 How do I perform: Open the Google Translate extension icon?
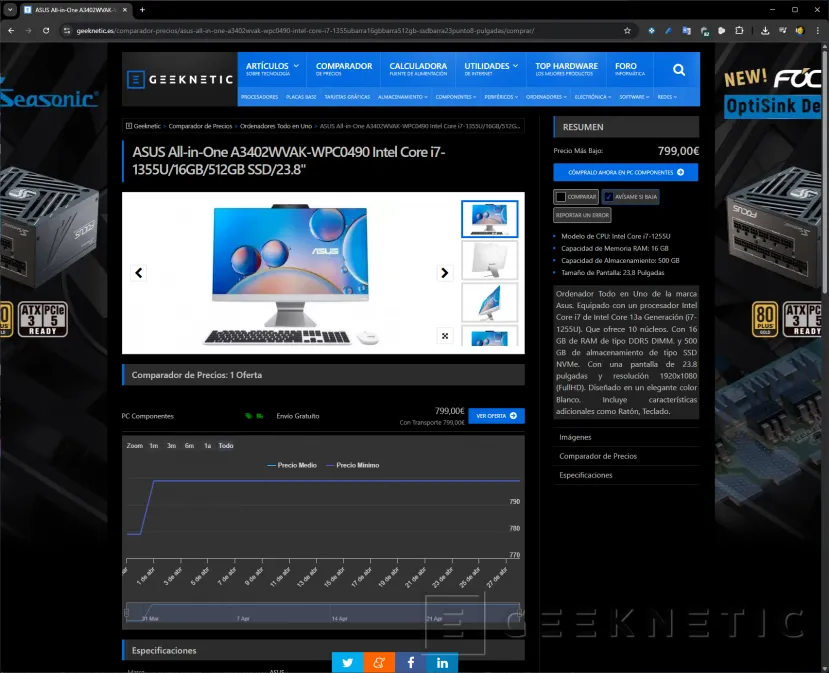point(686,31)
